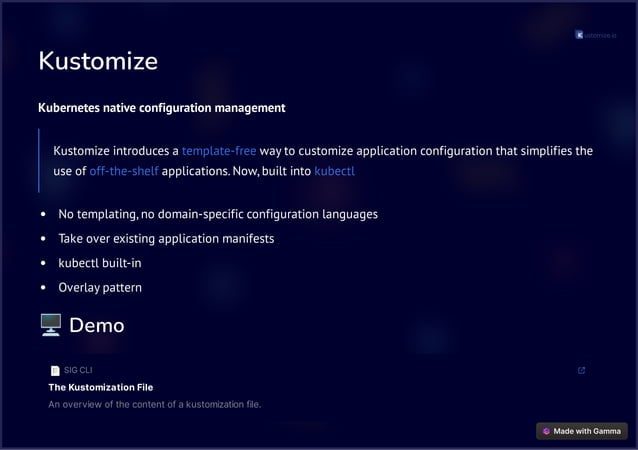Select 'Kubernetes native configuration management' subtitle
Viewport: 638px width, 450px height.
(162, 108)
